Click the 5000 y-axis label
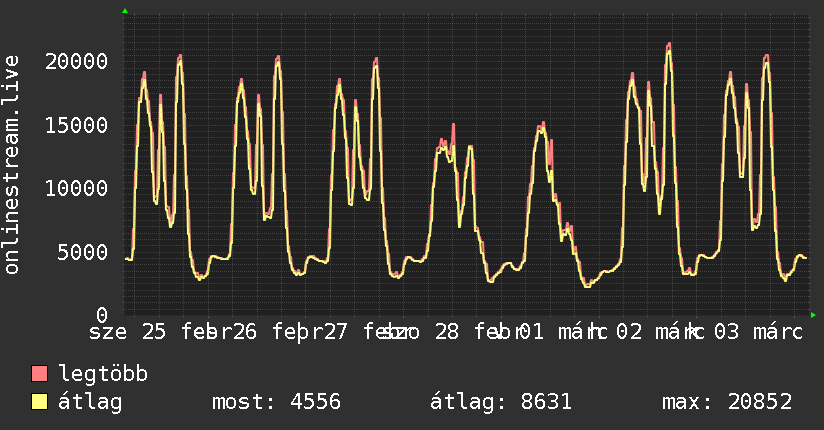The height and width of the screenshot is (430, 824). (83, 252)
